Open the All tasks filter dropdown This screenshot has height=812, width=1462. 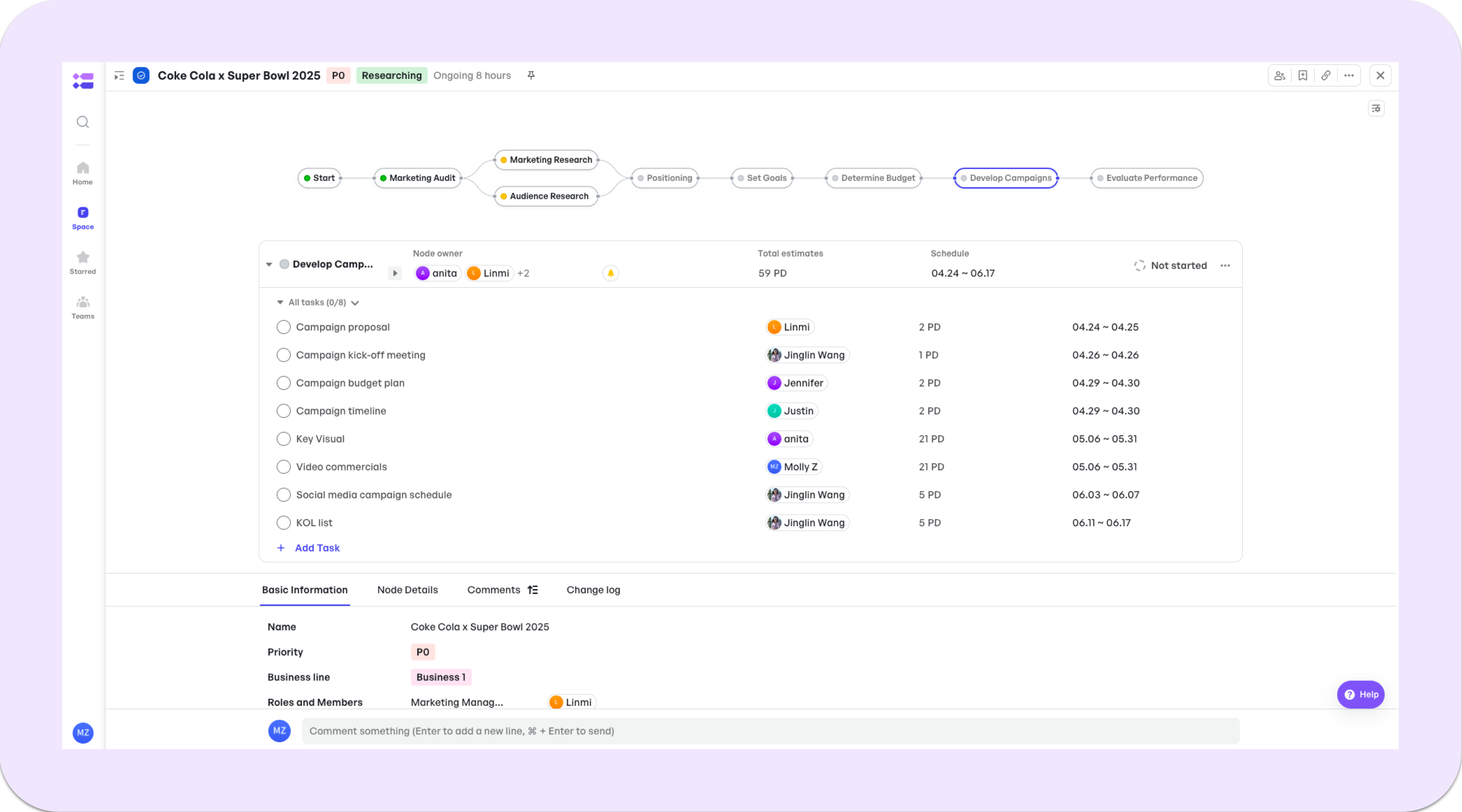tap(355, 303)
